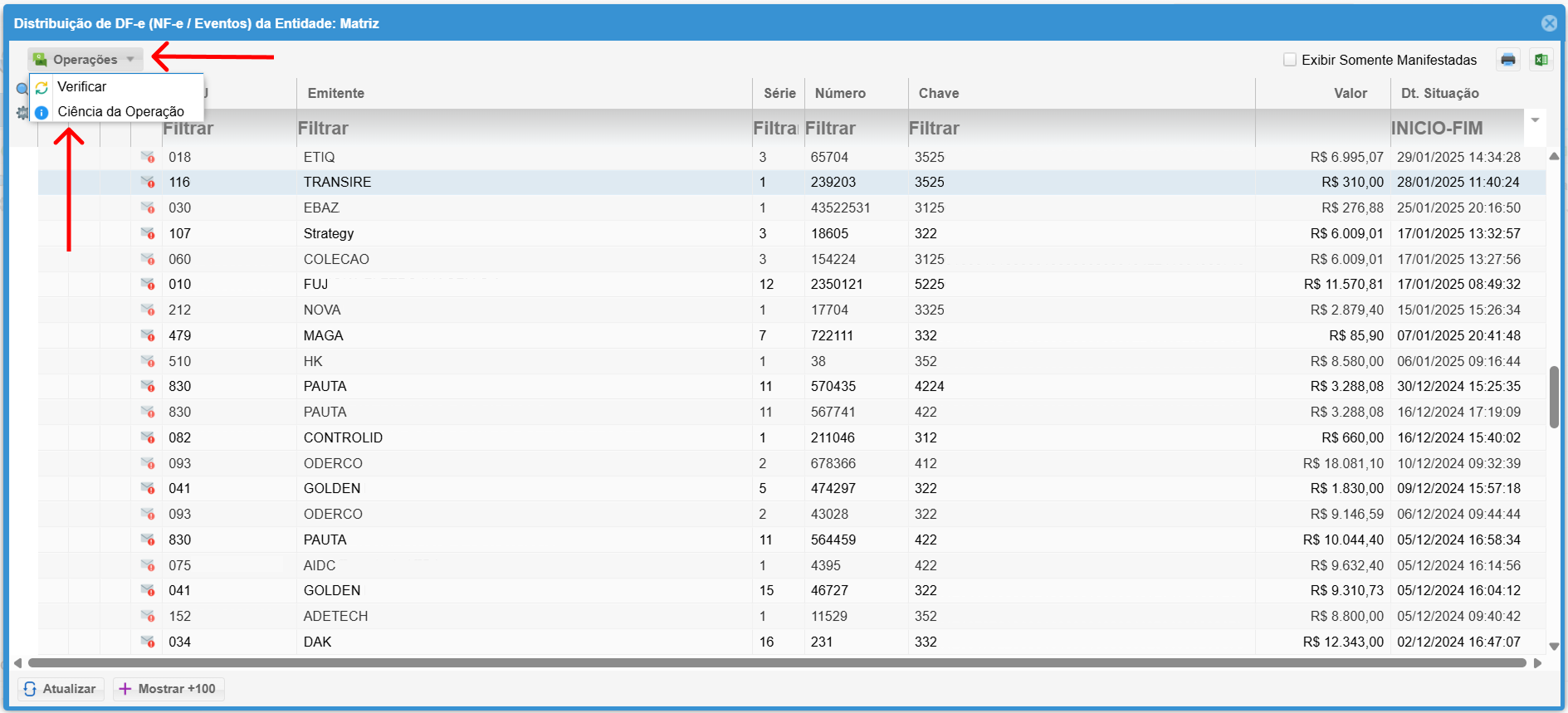The height and width of the screenshot is (713, 1568).
Task: Click the Dt. Situação column header
Action: (1439, 93)
